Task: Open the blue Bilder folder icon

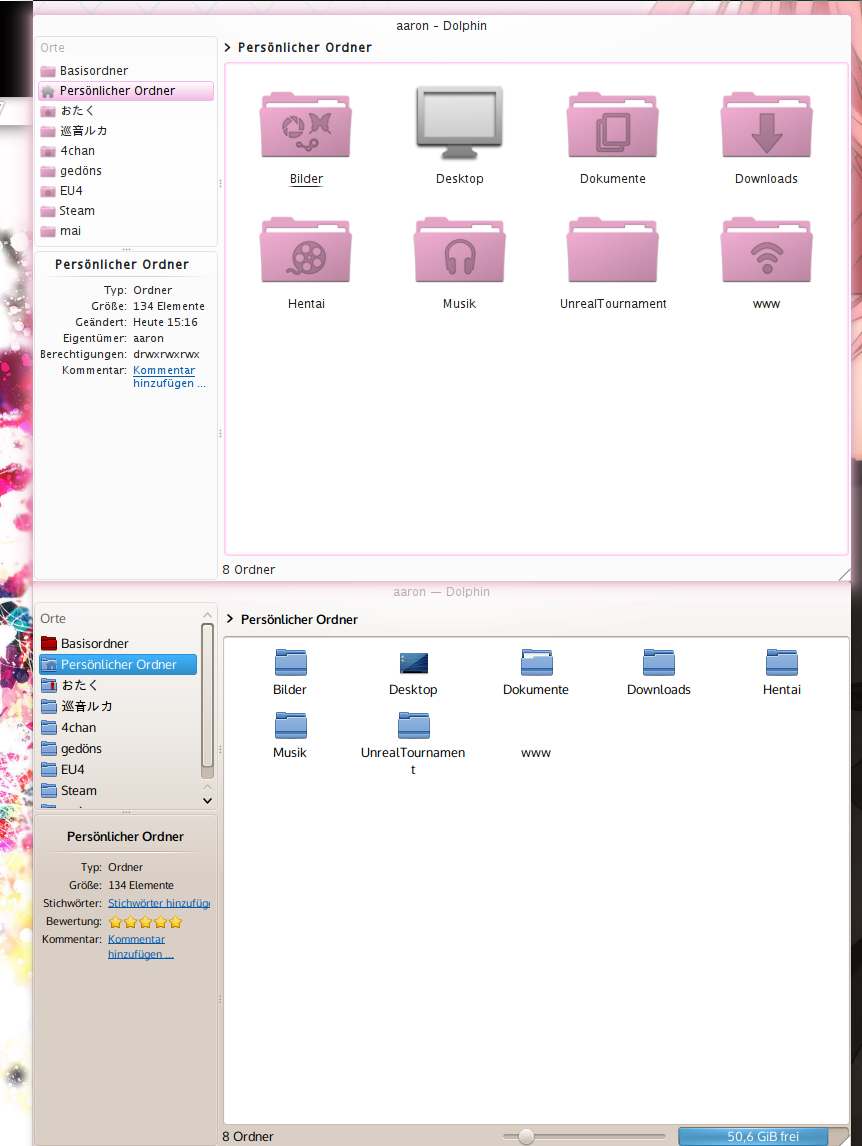Action: pos(290,662)
